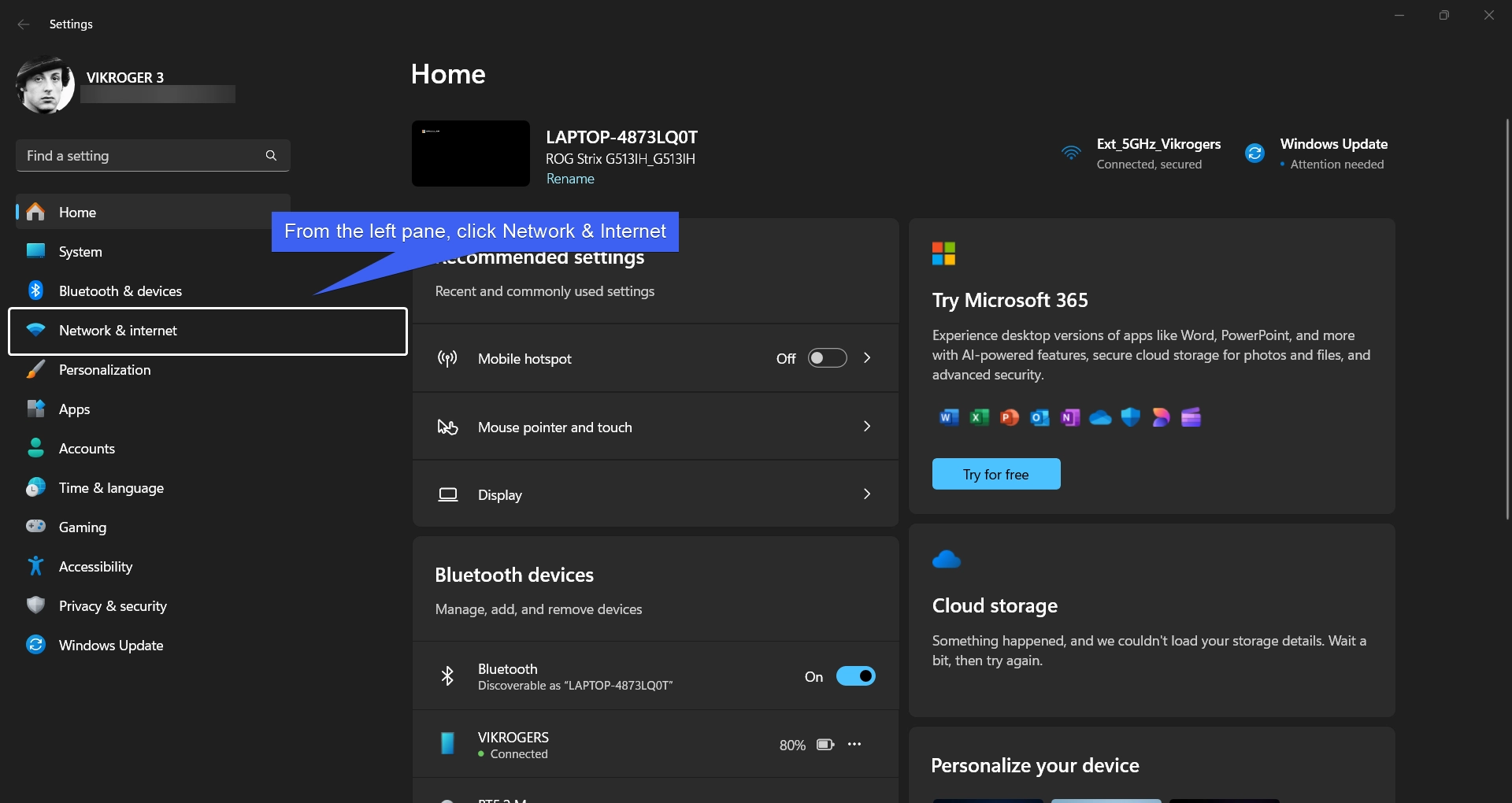Select Accounts in the left sidebar
Screen dimensions: 1512x803
(x=153, y=449)
